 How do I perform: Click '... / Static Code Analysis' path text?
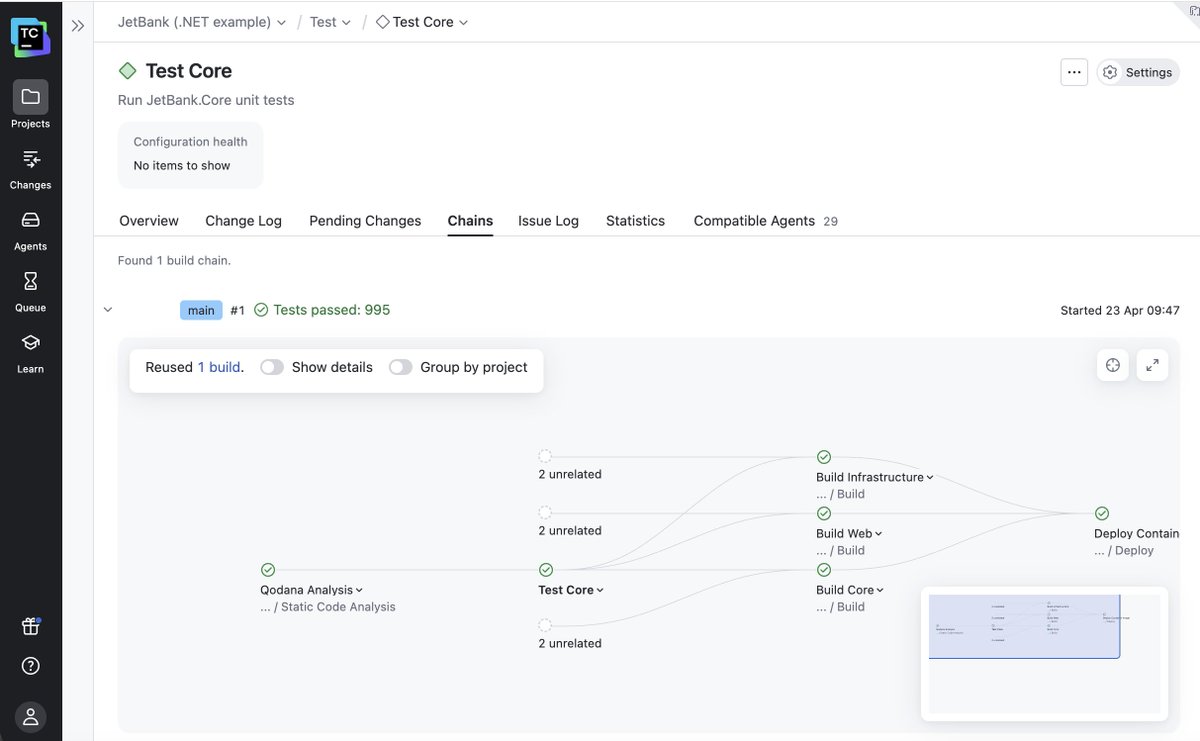pos(328,607)
